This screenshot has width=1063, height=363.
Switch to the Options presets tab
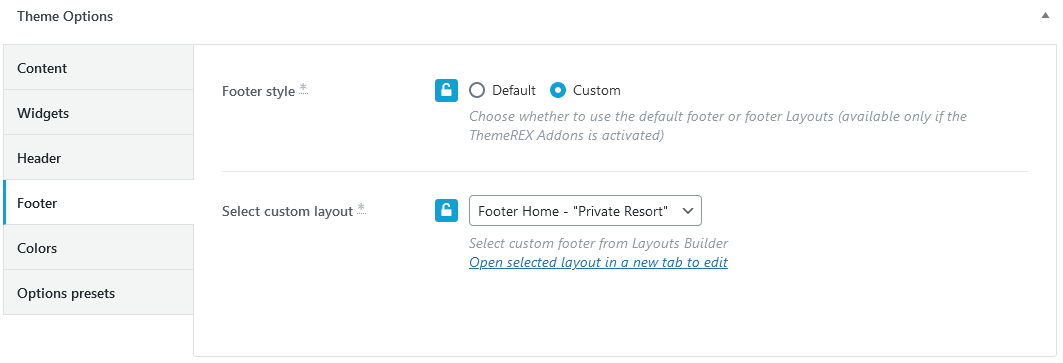98,293
